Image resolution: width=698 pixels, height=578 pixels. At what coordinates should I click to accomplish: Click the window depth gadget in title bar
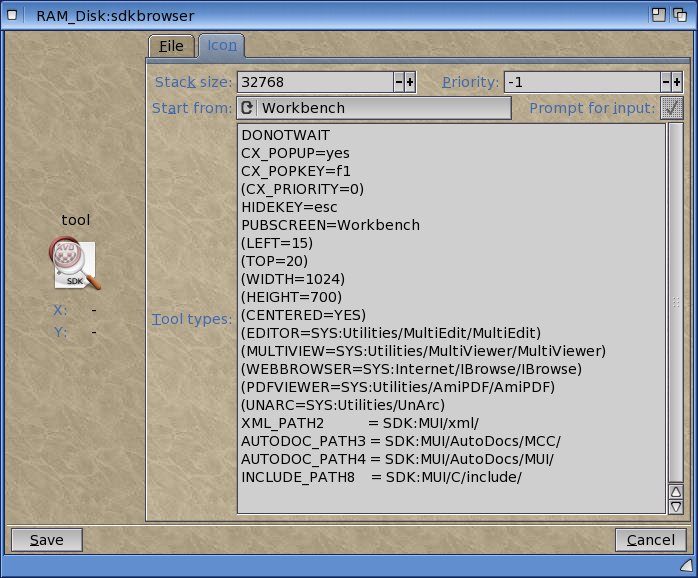[x=681, y=15]
